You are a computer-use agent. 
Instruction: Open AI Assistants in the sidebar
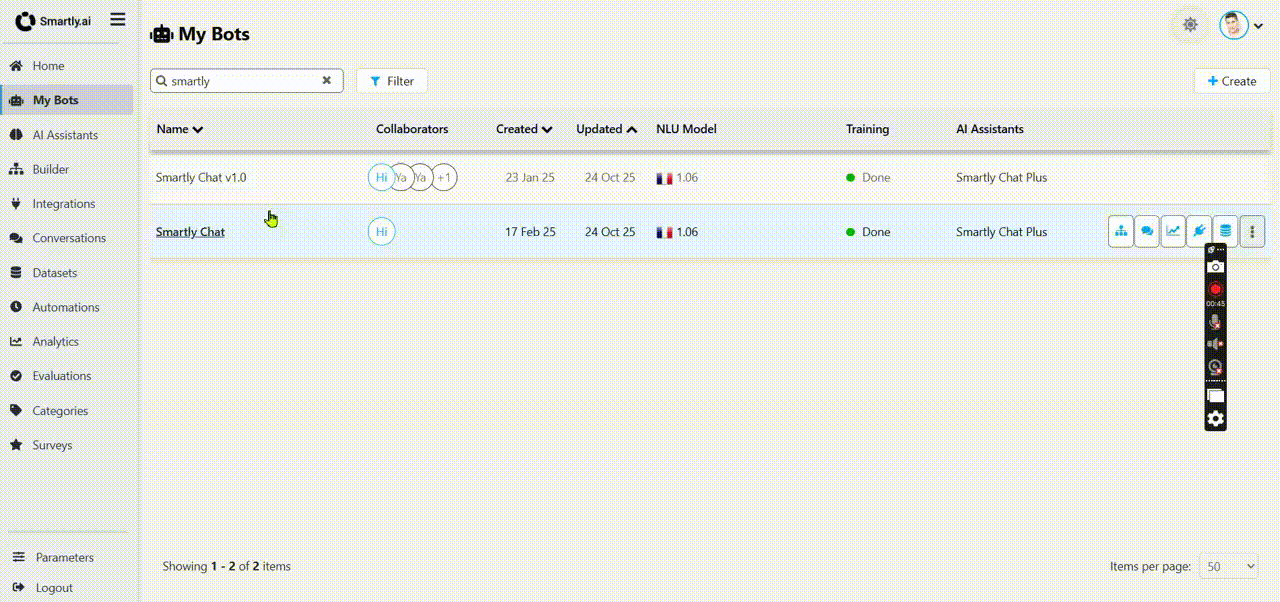[66, 135]
